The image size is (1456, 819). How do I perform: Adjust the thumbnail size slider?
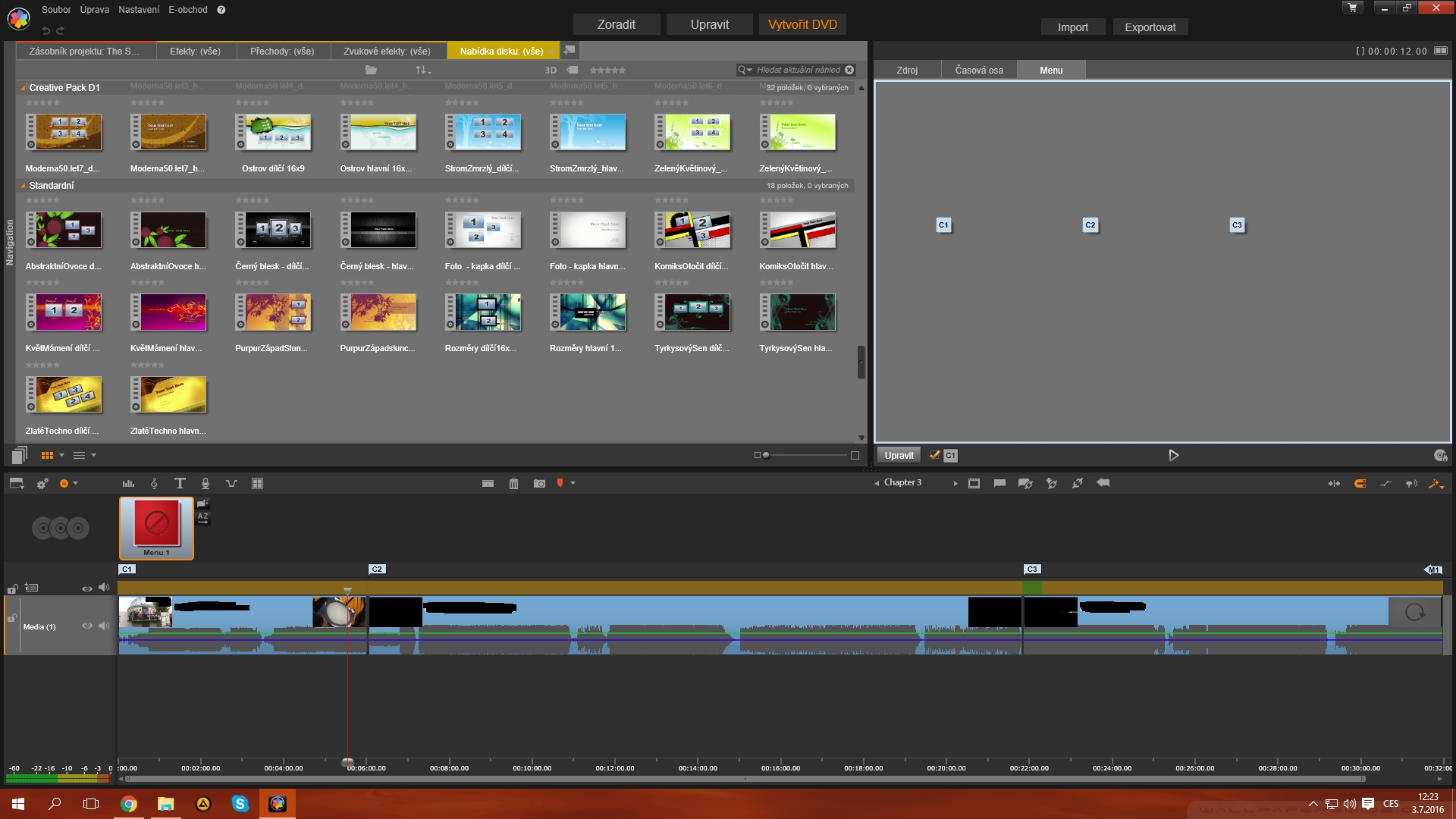pyautogui.click(x=766, y=455)
